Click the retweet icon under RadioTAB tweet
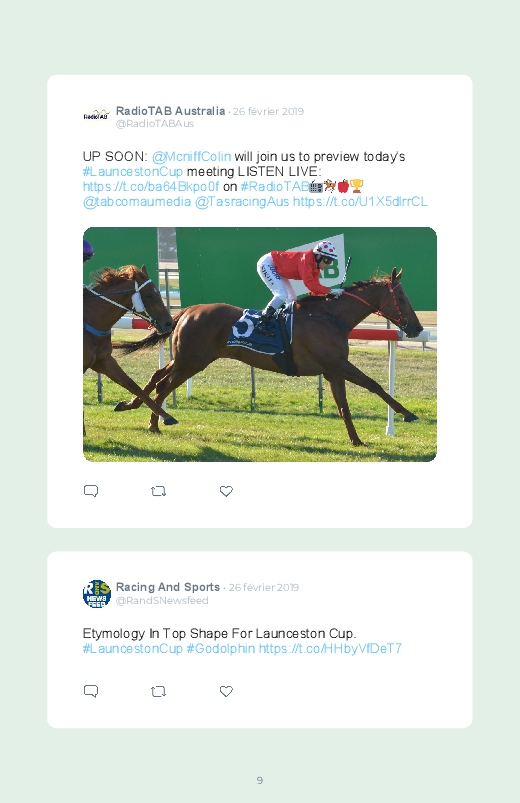The width and height of the screenshot is (520, 803). (x=158, y=491)
